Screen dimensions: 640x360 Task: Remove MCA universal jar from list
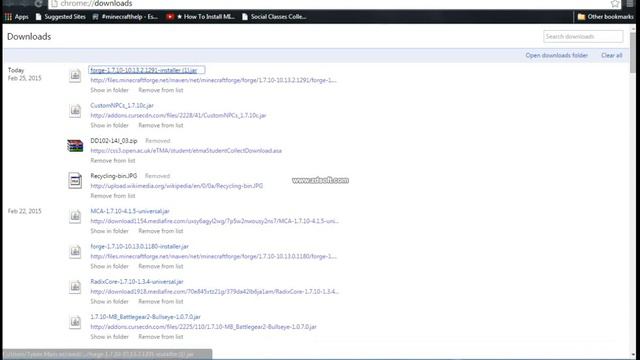(x=161, y=231)
